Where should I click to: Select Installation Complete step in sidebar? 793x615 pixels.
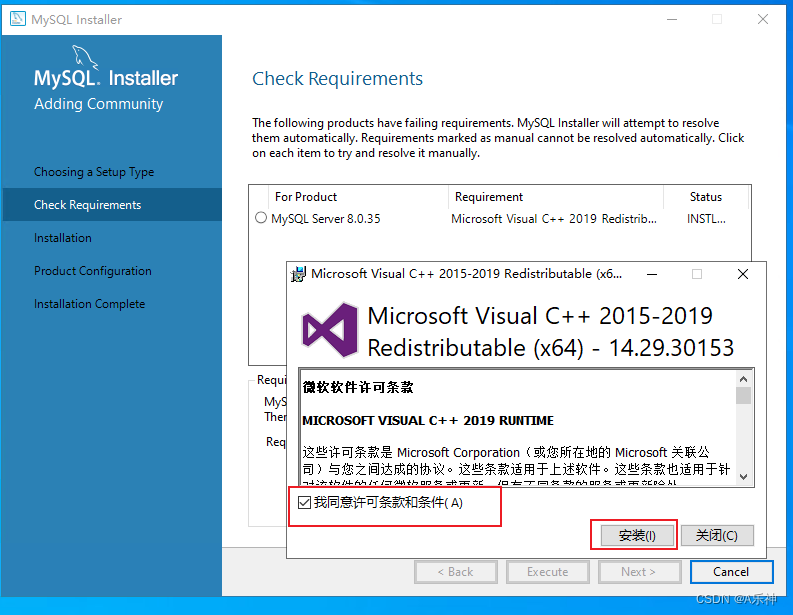point(90,303)
